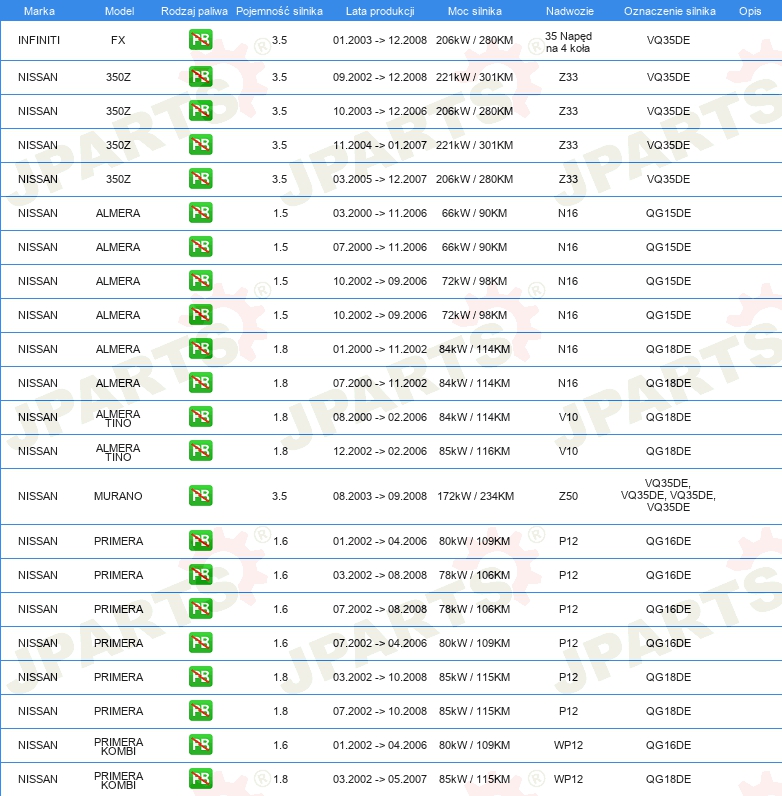
Task: Click the '03.2005 -> 12.2007' date cell
Action: click(380, 179)
